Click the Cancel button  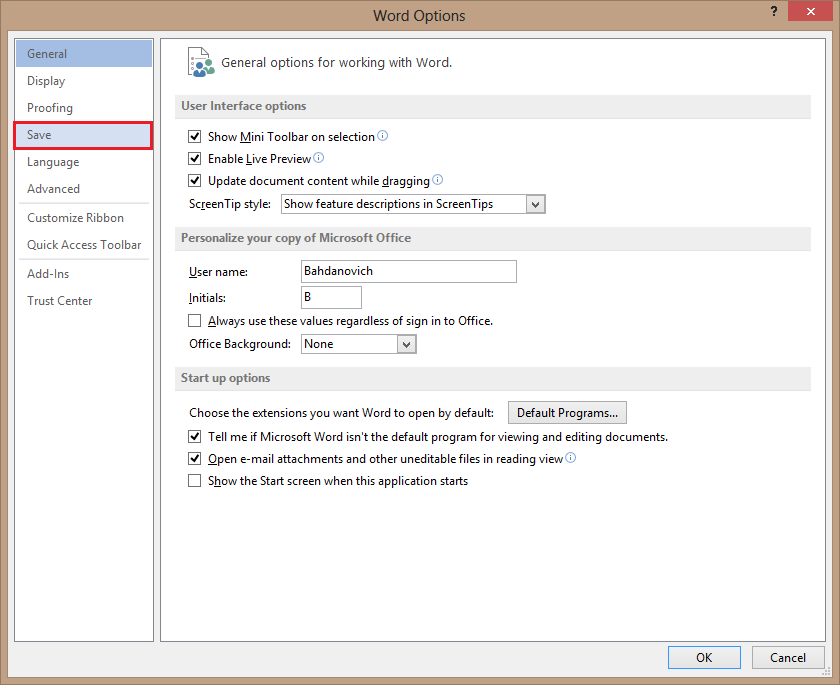click(x=788, y=657)
